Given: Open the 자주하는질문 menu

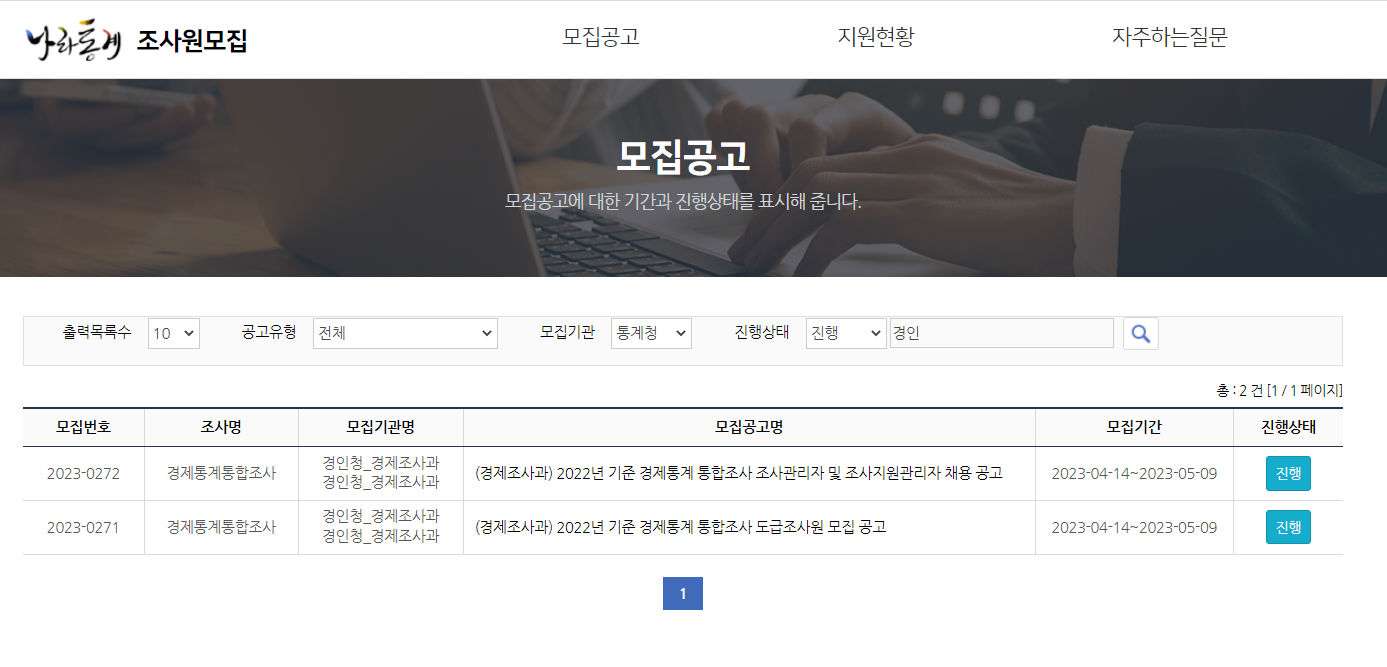Looking at the screenshot, I should (1170, 38).
